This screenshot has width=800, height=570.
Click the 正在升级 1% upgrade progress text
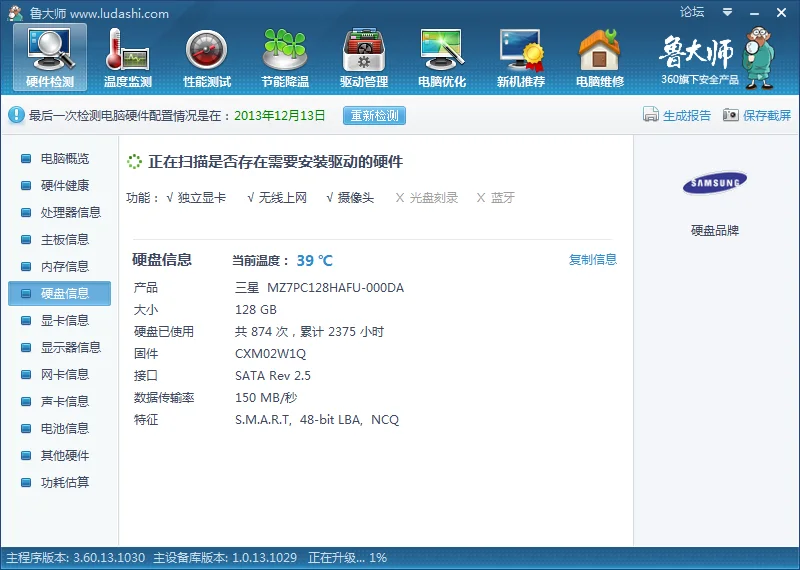click(347, 558)
